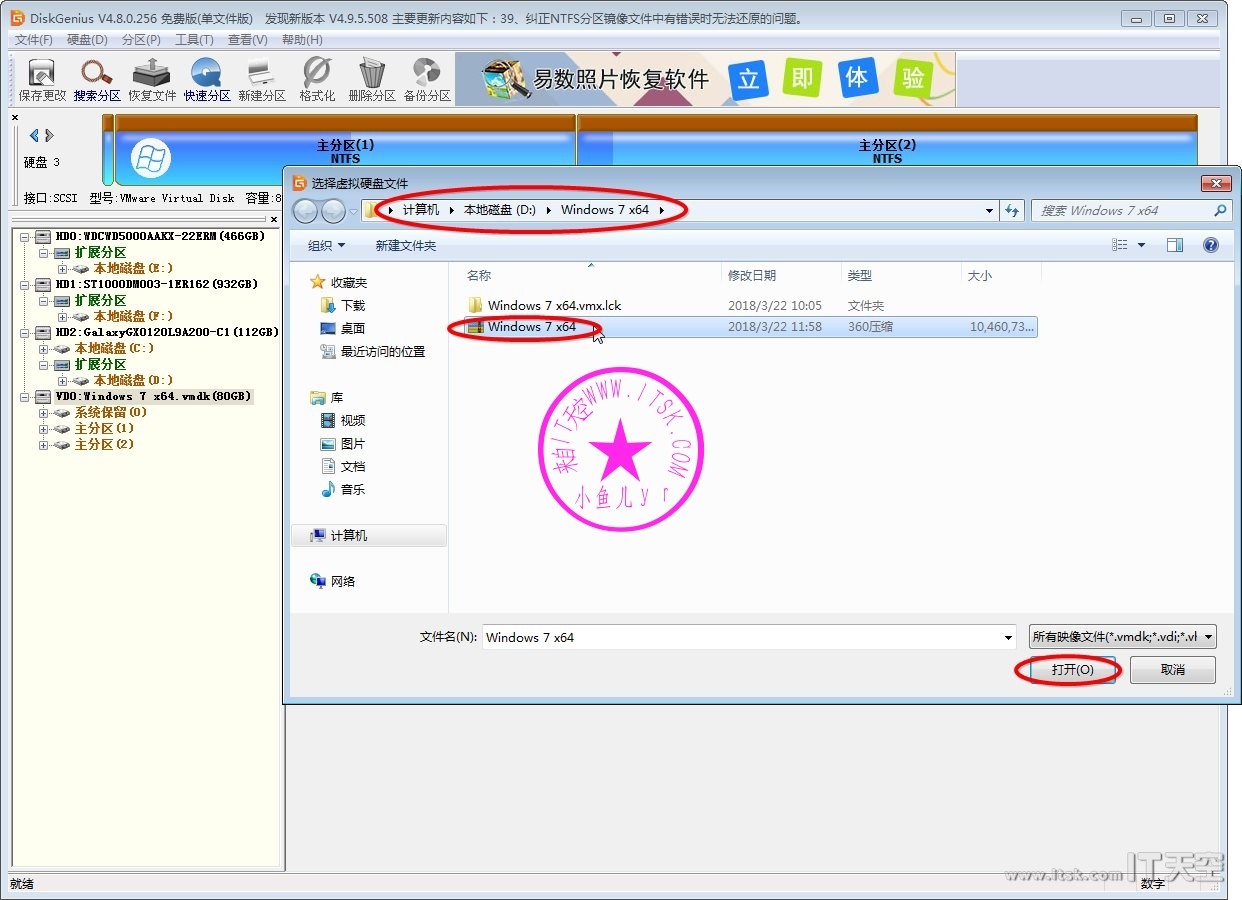Click the 搜索分区 (Search Partition) toolbar icon
1242x900 pixels.
pos(97,80)
